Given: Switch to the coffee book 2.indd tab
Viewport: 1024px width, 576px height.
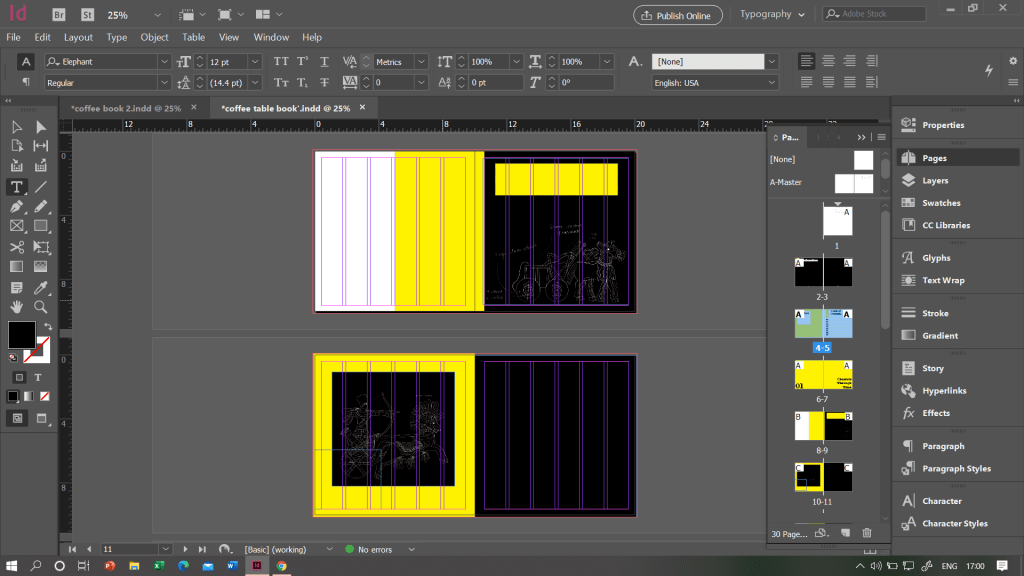Looking at the screenshot, I should coord(125,108).
